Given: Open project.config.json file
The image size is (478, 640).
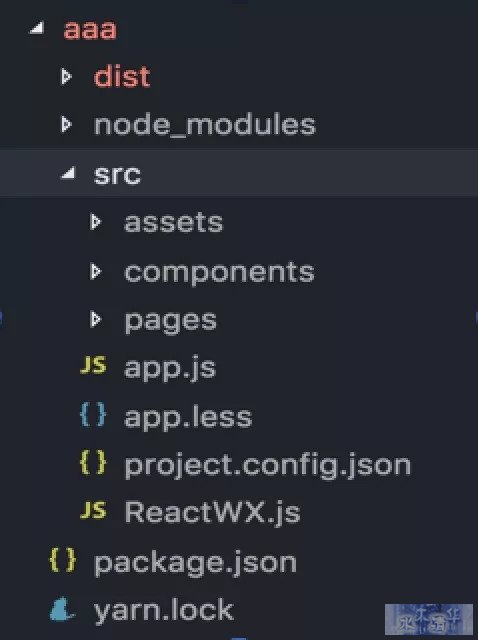Looking at the screenshot, I should click(x=268, y=466).
